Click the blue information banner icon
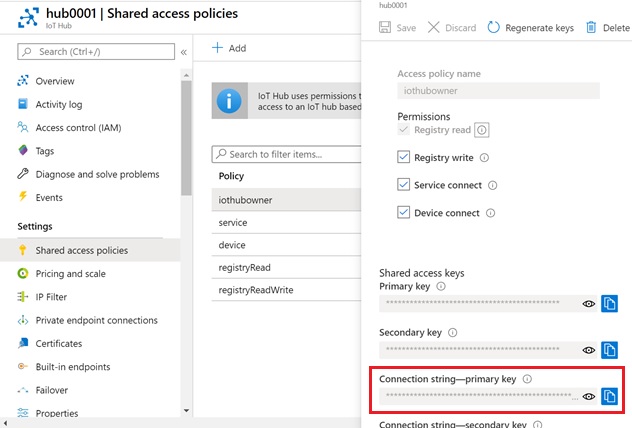Screen dimensions: 632x428 point(229,101)
